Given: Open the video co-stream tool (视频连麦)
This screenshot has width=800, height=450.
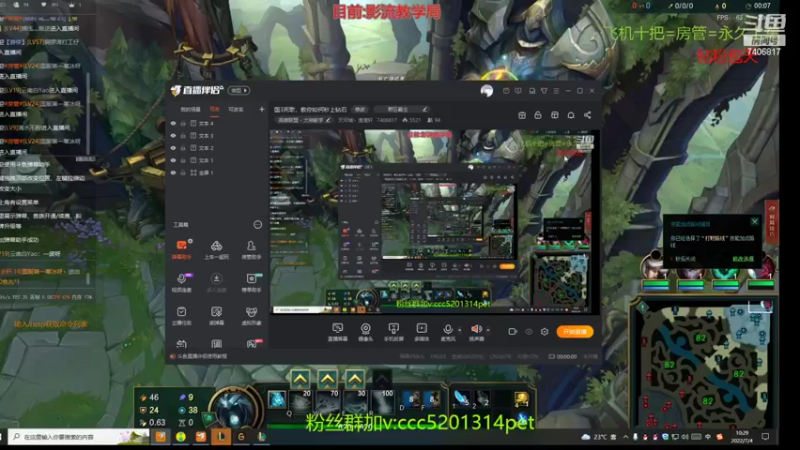Looking at the screenshot, I should [x=181, y=283].
